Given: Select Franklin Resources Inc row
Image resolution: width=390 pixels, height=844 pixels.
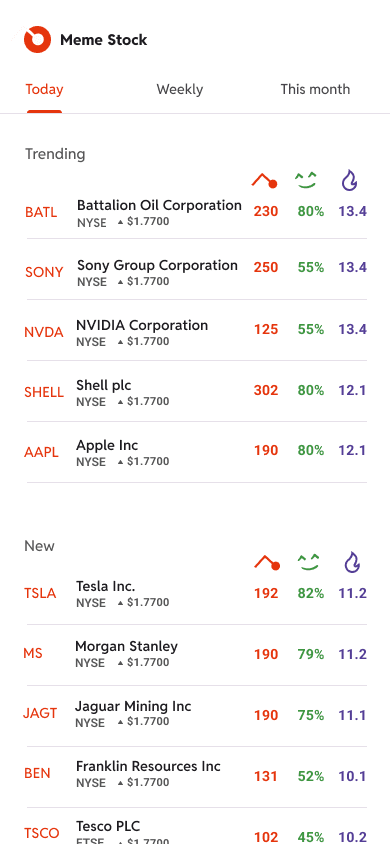Looking at the screenshot, I should 196,777.
